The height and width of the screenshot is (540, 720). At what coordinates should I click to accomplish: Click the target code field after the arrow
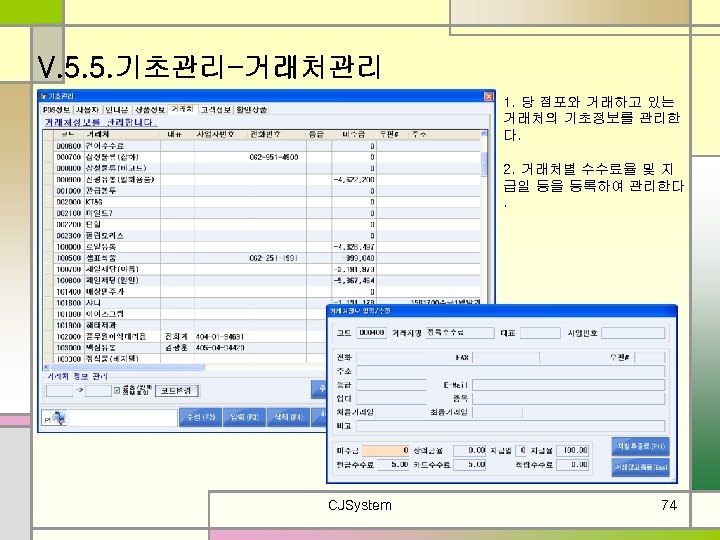[98, 391]
